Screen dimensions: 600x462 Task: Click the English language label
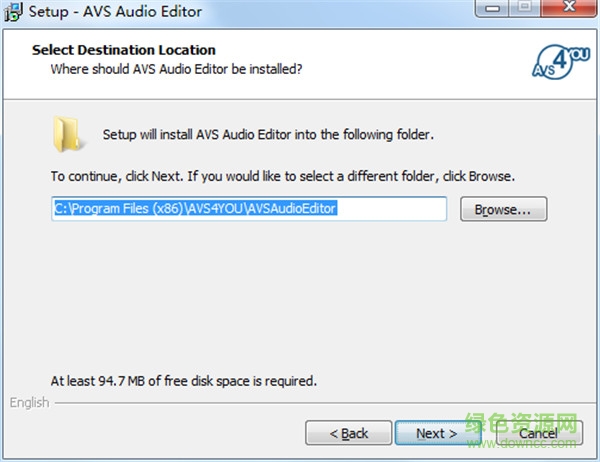[28, 403]
